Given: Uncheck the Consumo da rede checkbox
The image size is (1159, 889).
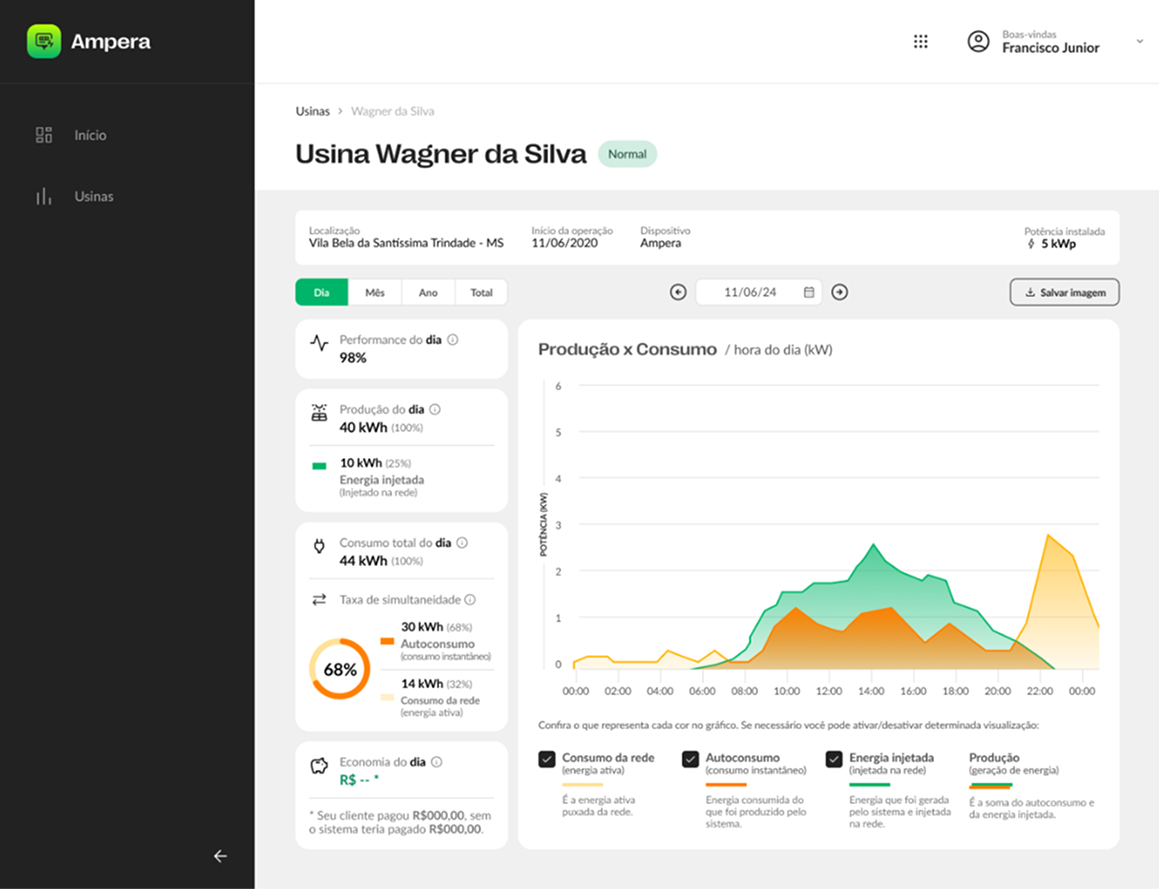Looking at the screenshot, I should click(547, 759).
